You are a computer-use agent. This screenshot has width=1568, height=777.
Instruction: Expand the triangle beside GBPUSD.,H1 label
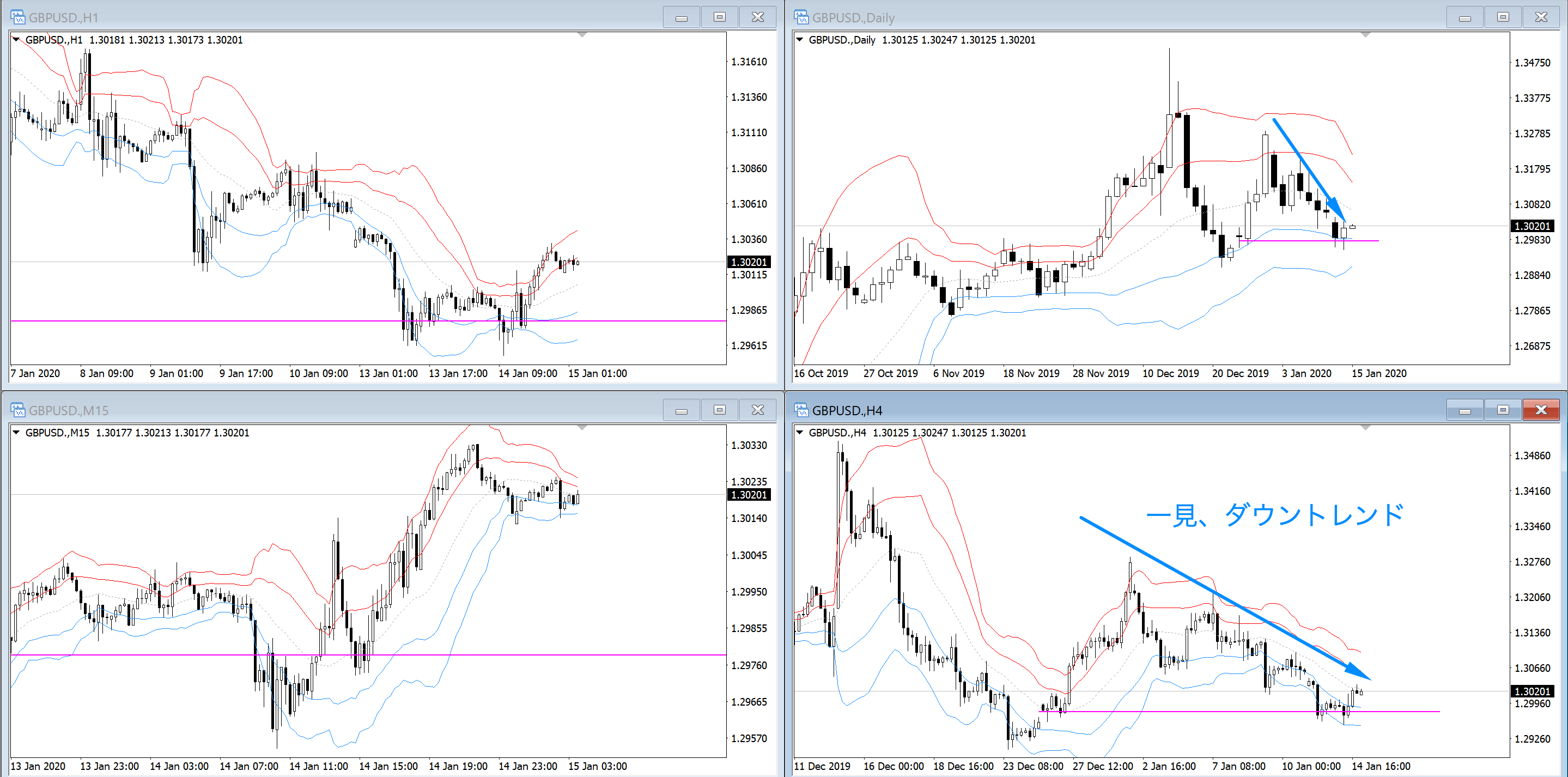(x=16, y=40)
